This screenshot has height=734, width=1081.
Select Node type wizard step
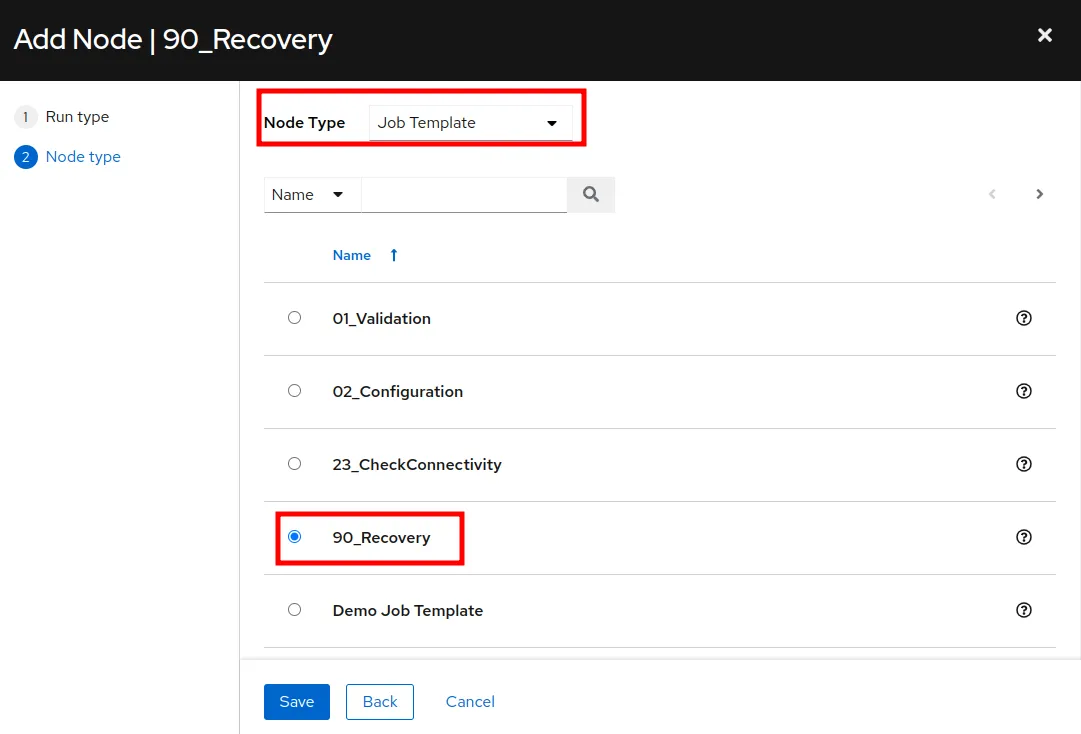[x=83, y=157]
